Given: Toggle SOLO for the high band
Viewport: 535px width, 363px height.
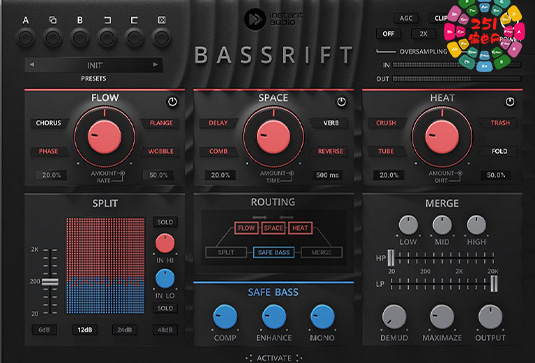Looking at the screenshot, I should click(165, 222).
